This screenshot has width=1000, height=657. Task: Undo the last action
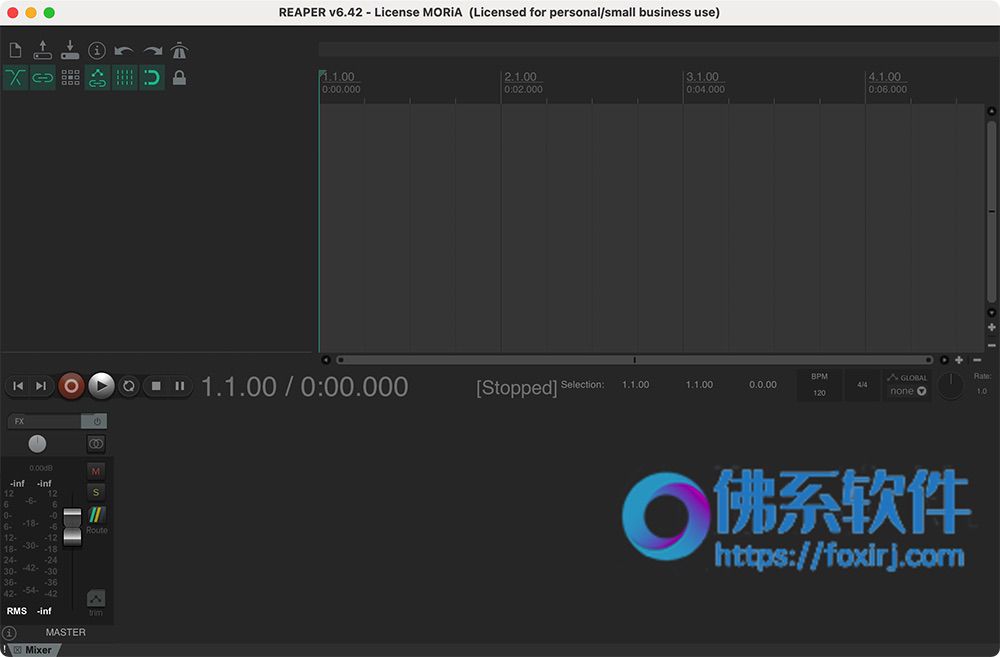(124, 50)
